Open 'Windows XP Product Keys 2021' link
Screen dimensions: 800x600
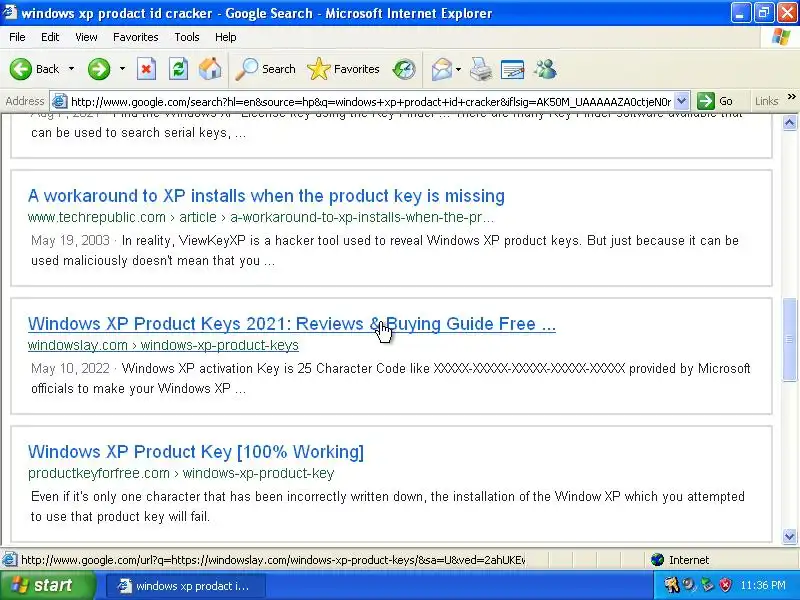pos(292,324)
